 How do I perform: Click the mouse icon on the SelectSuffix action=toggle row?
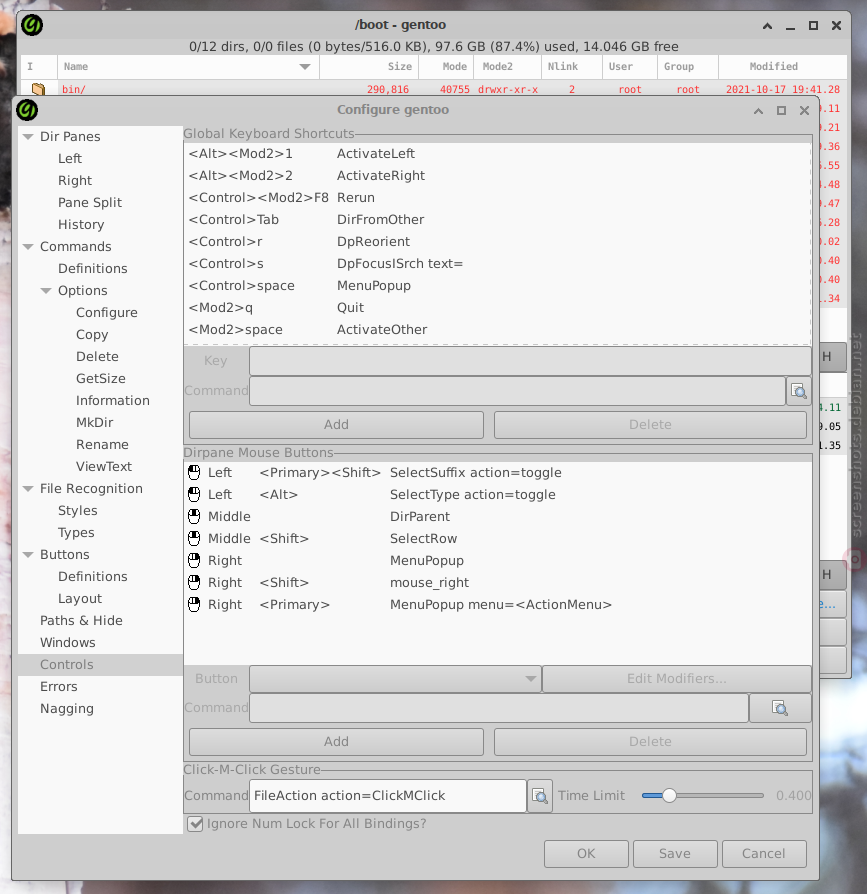pos(194,473)
